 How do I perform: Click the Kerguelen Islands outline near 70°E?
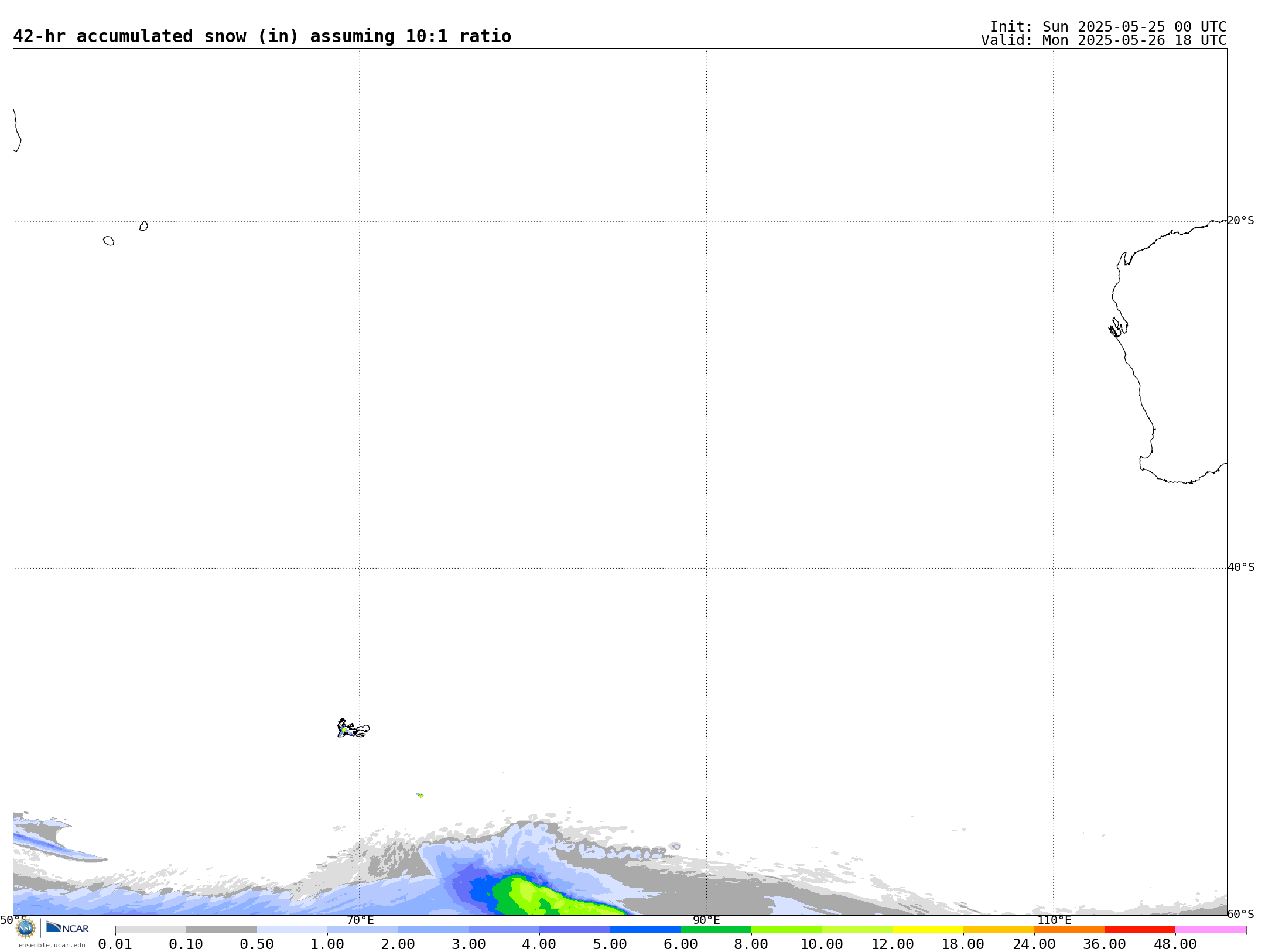point(353,729)
